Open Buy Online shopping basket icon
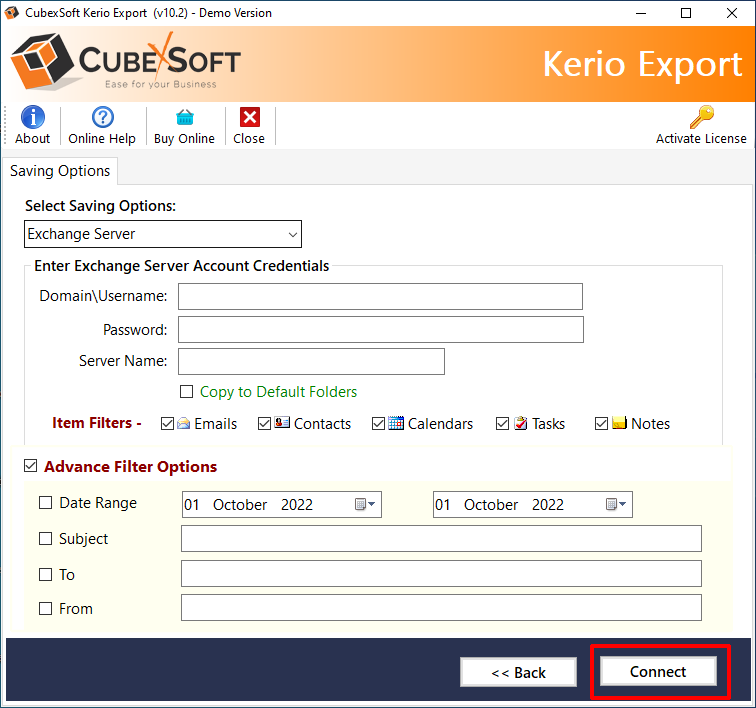756x708 pixels. (184, 117)
